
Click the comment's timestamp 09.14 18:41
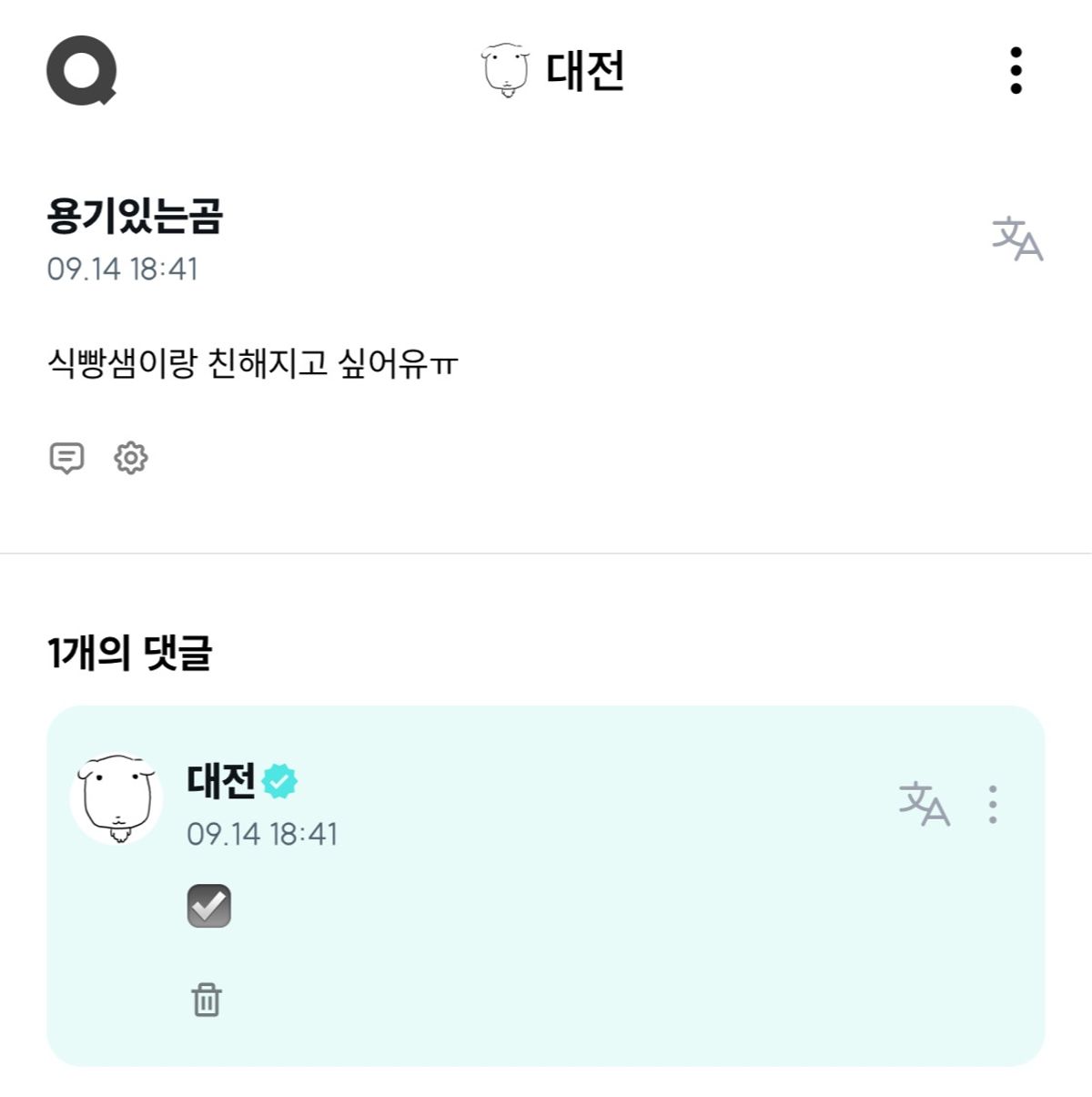[262, 834]
